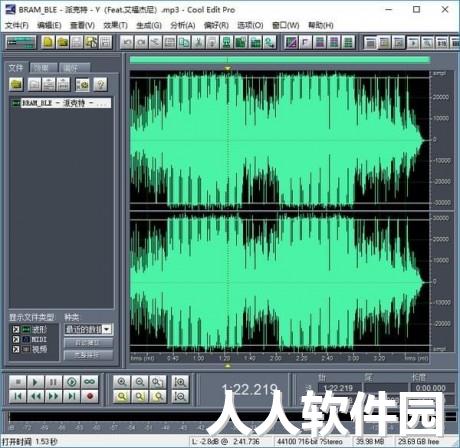Click the red Record button
This screenshot has height=448, width=460.
coord(90,396)
